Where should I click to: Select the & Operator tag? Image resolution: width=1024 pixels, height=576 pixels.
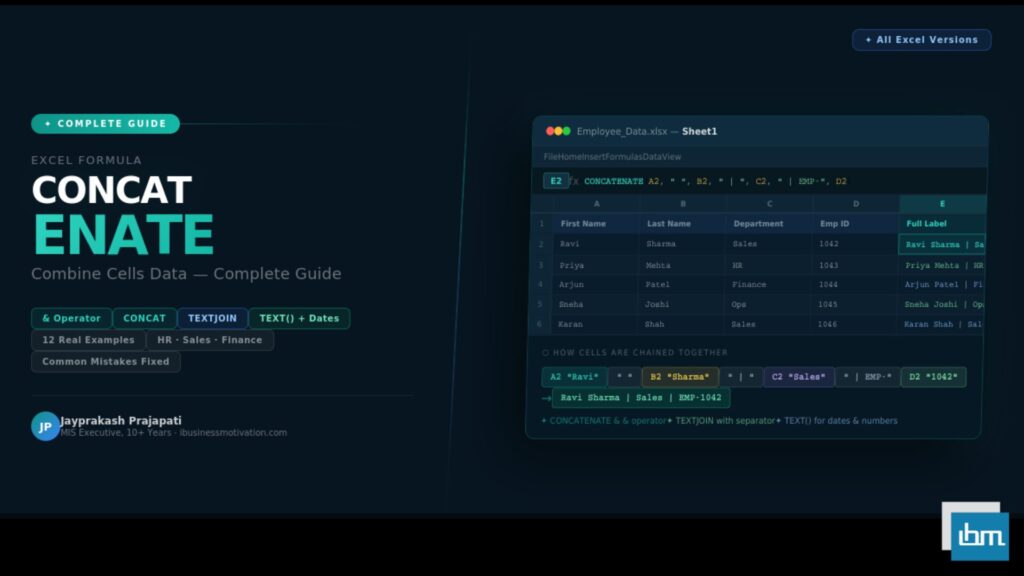(71, 318)
